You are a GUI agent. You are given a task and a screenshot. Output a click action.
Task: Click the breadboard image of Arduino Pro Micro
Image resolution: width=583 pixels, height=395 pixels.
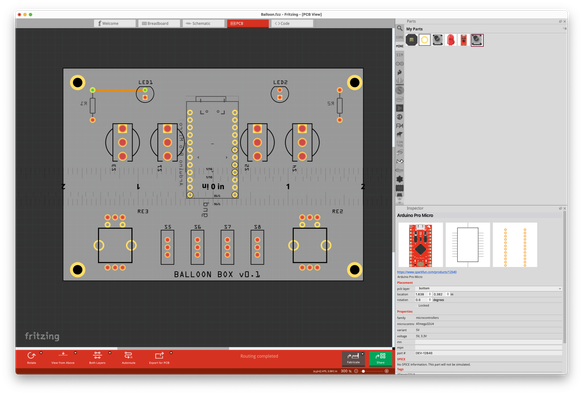coord(420,245)
